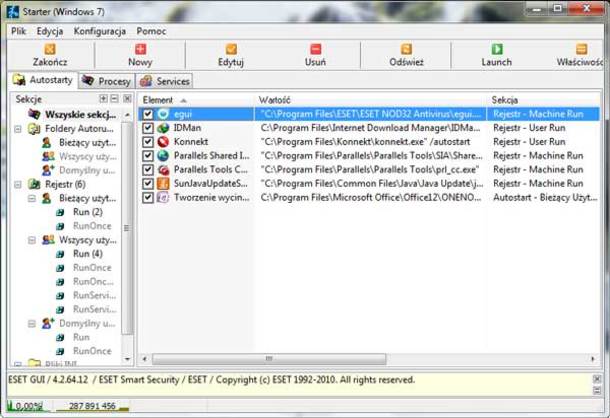Click the green Launch toolbar icon
The height and width of the screenshot is (418, 610).
pos(497,49)
